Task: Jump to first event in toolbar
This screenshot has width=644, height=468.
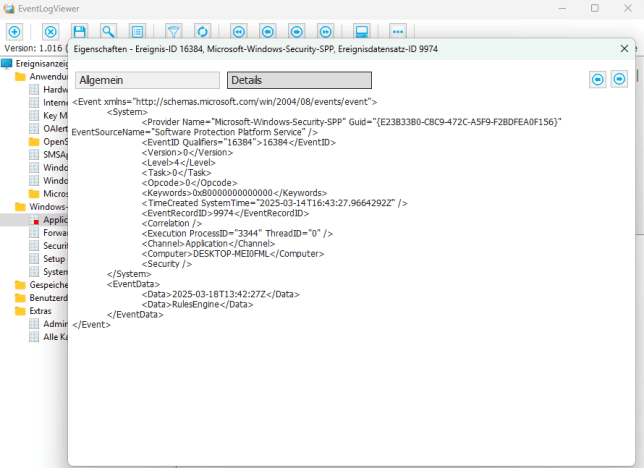Action: click(238, 33)
